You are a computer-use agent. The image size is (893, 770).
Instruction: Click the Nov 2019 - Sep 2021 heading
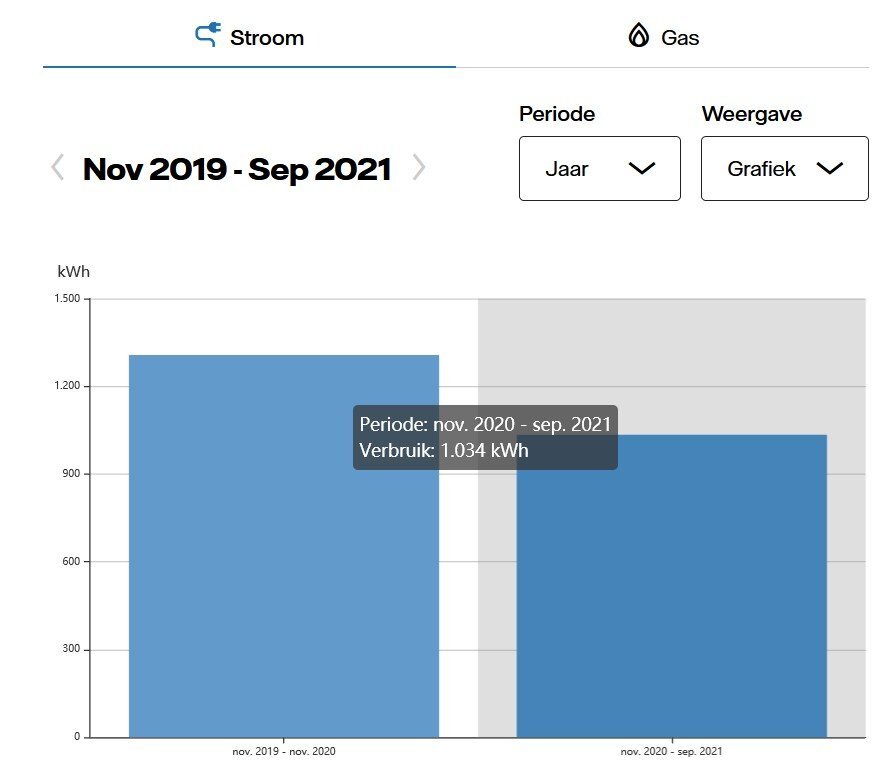point(237,169)
